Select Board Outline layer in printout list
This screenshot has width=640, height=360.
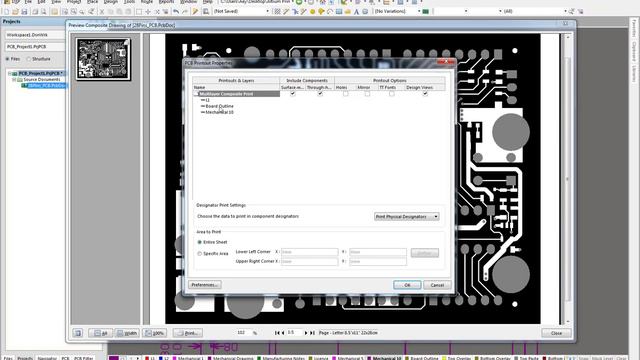(220, 106)
